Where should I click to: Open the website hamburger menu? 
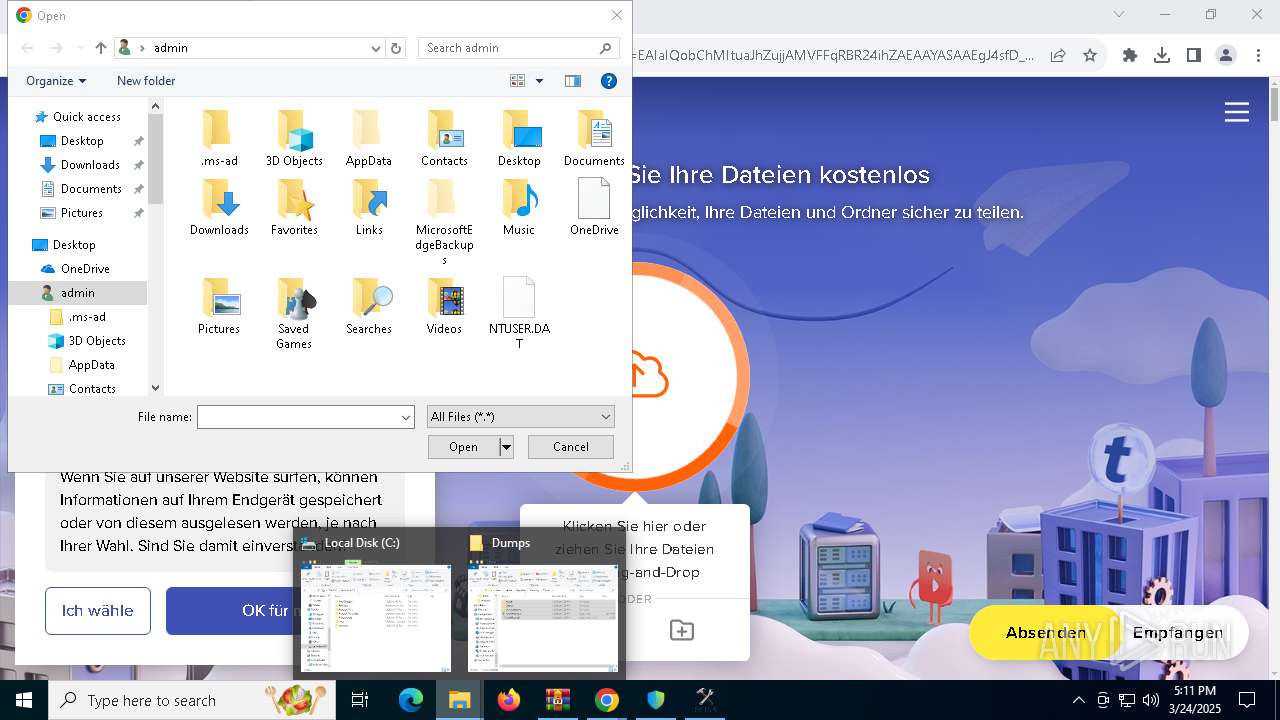(1237, 112)
